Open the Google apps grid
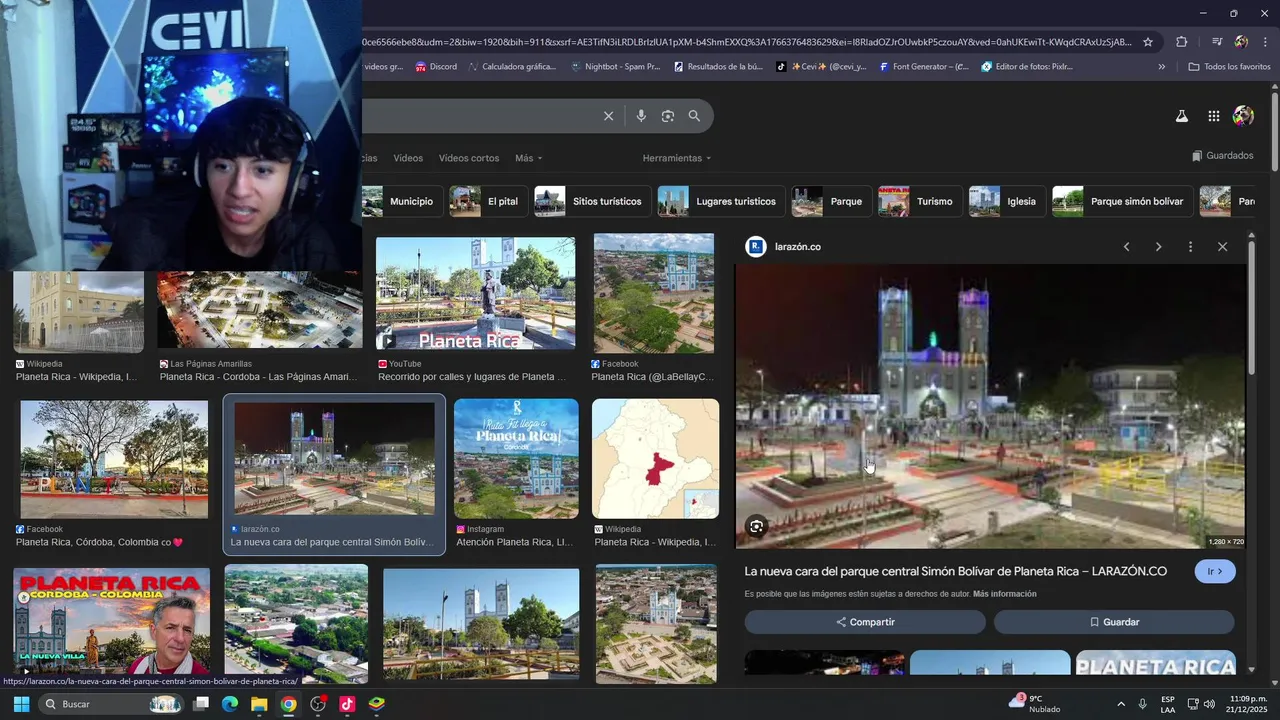 (1213, 116)
